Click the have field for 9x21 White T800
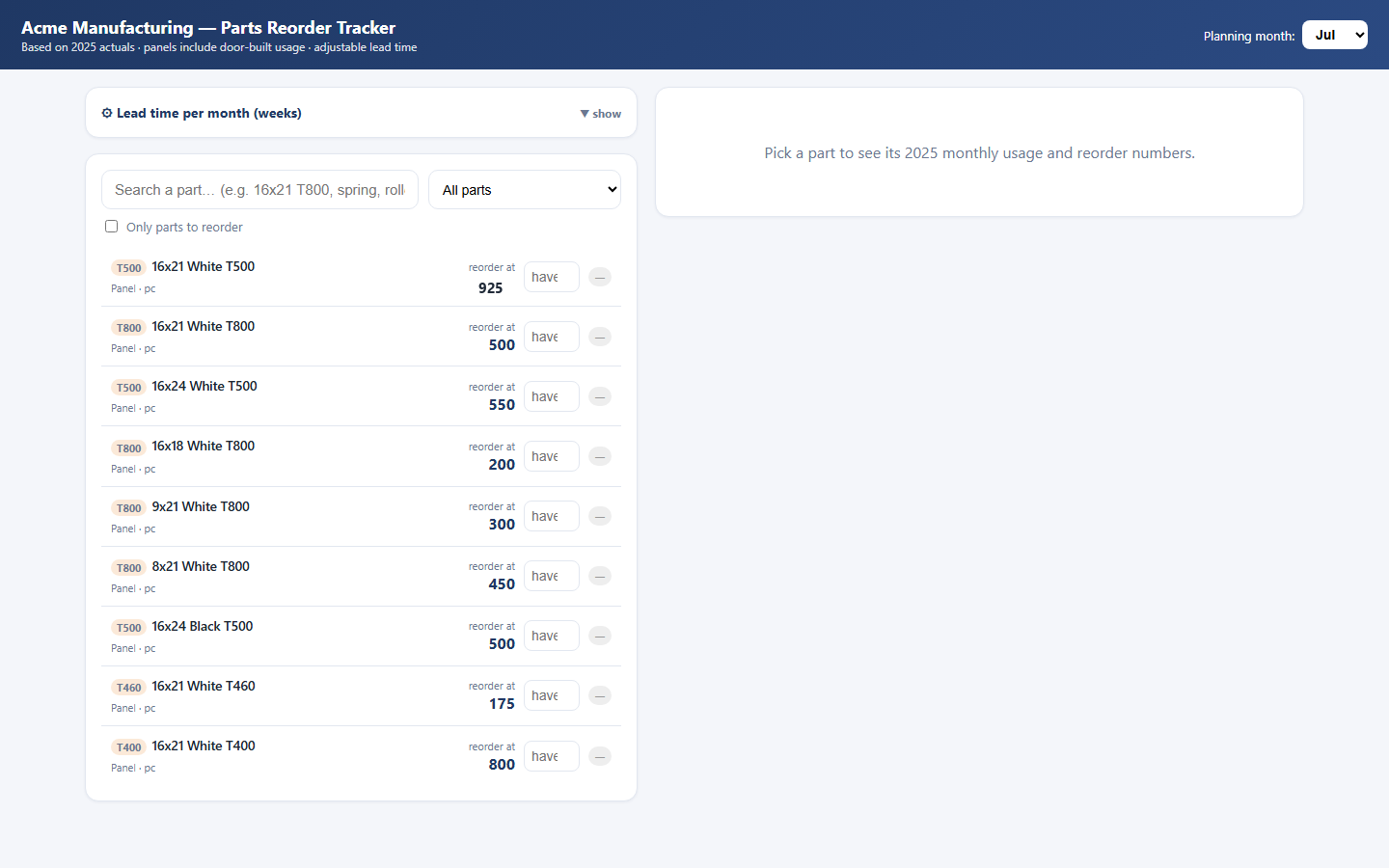 tap(552, 516)
